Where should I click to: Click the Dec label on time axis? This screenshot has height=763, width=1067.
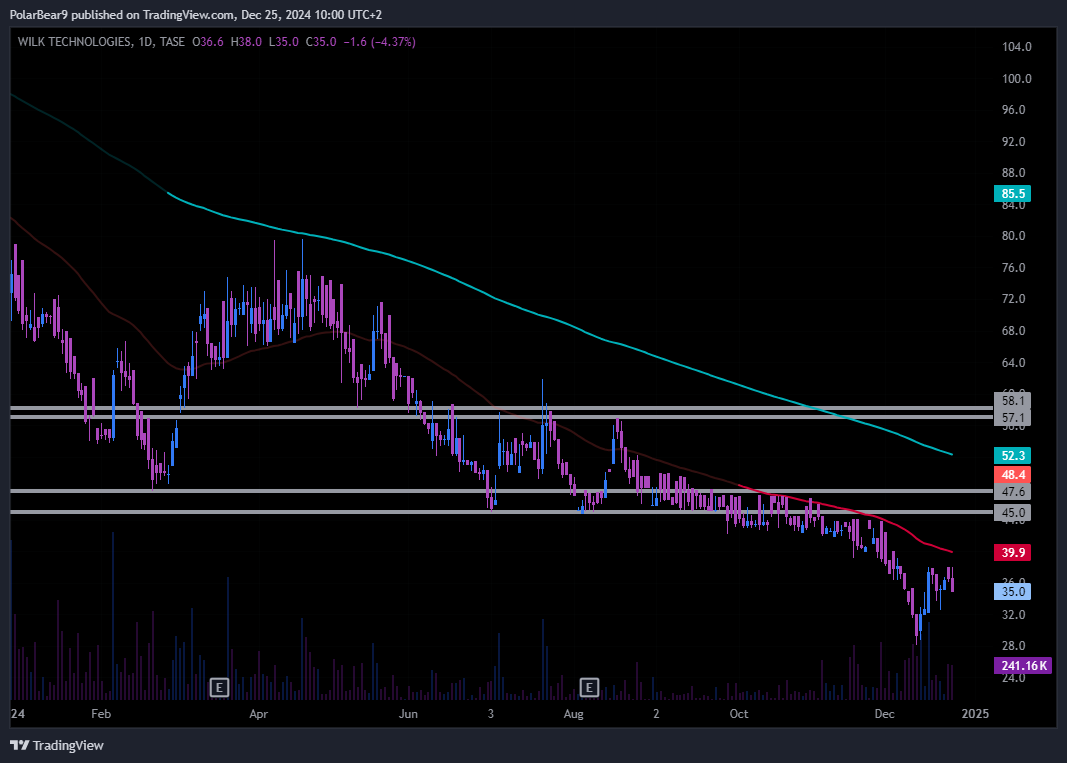[884, 714]
